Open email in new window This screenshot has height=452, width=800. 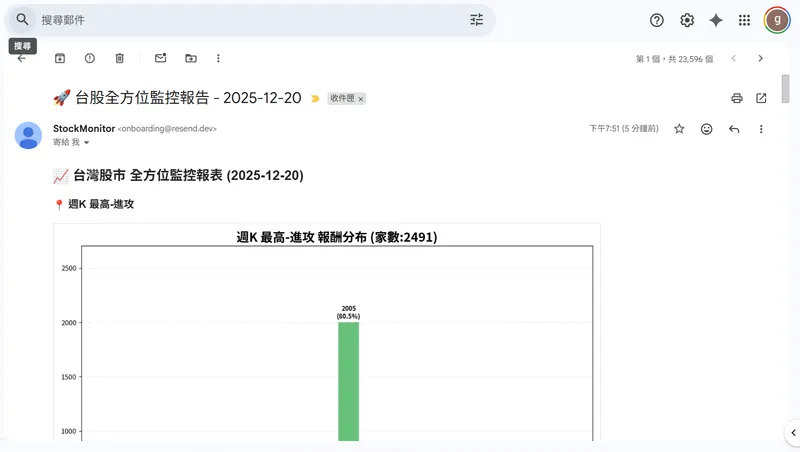761,98
